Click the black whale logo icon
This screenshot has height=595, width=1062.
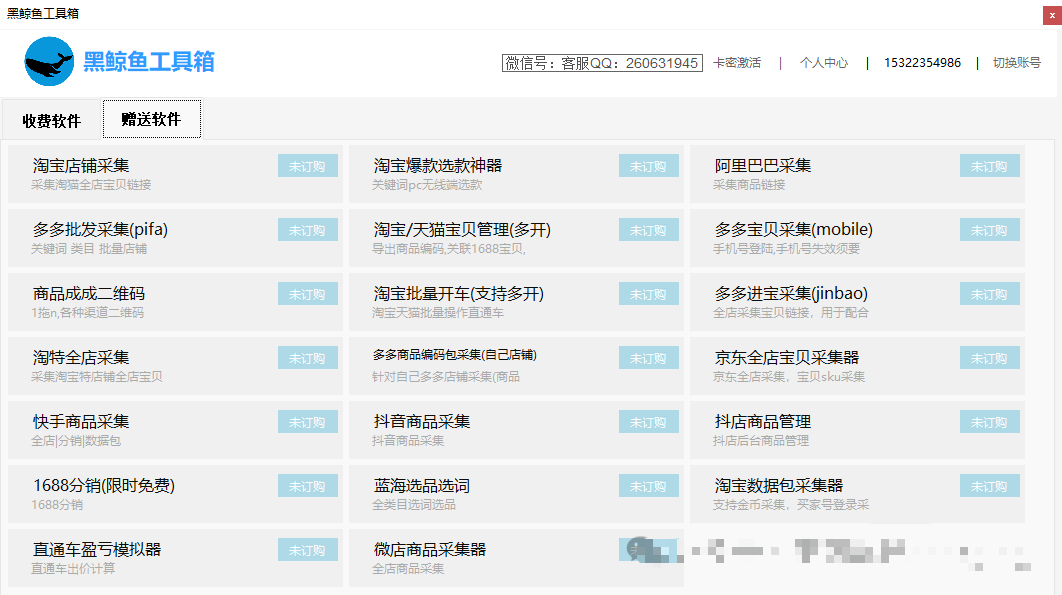49,62
